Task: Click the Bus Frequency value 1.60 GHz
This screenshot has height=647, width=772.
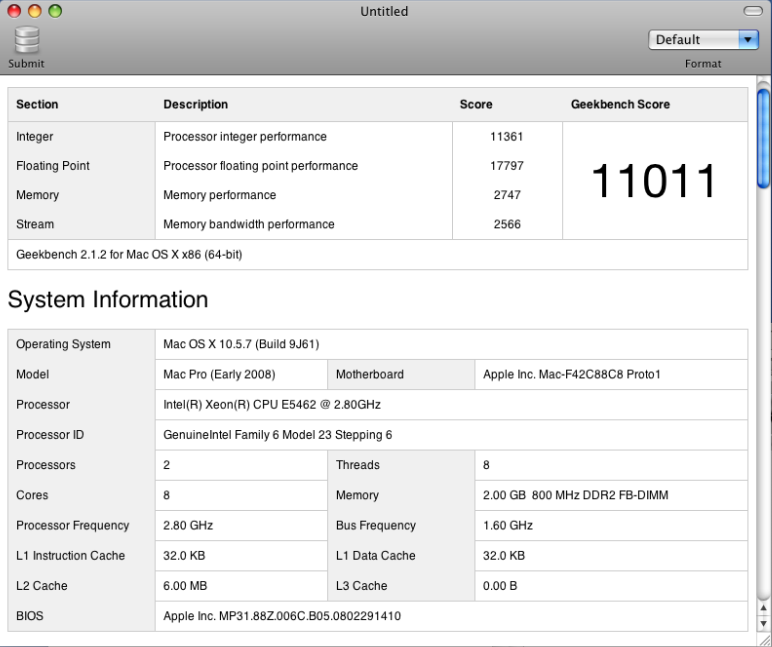Action: (x=508, y=525)
